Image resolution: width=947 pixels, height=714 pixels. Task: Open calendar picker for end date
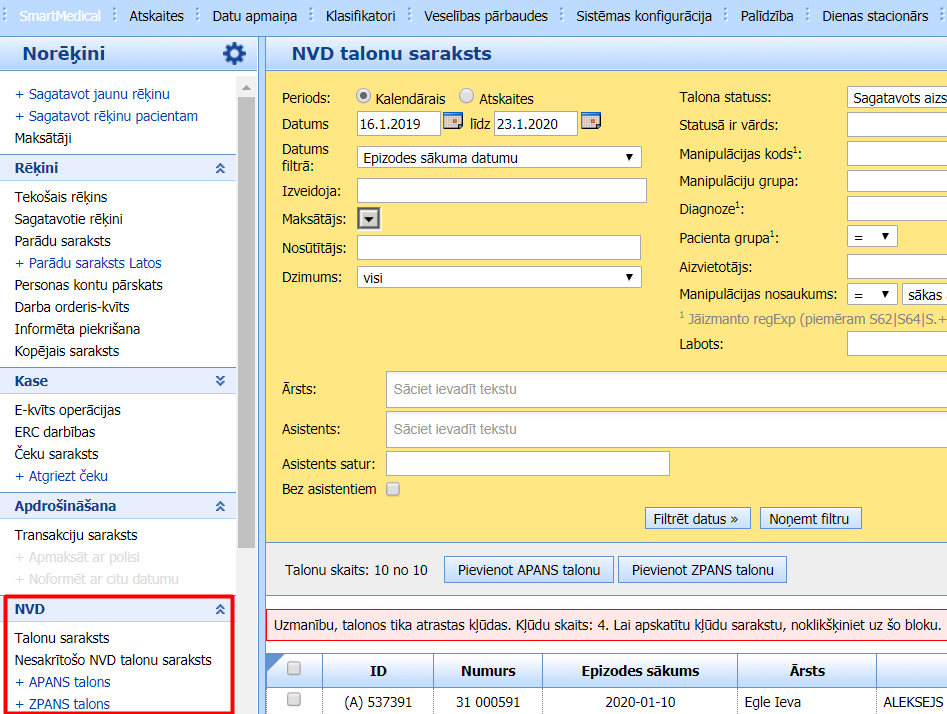[x=591, y=123]
